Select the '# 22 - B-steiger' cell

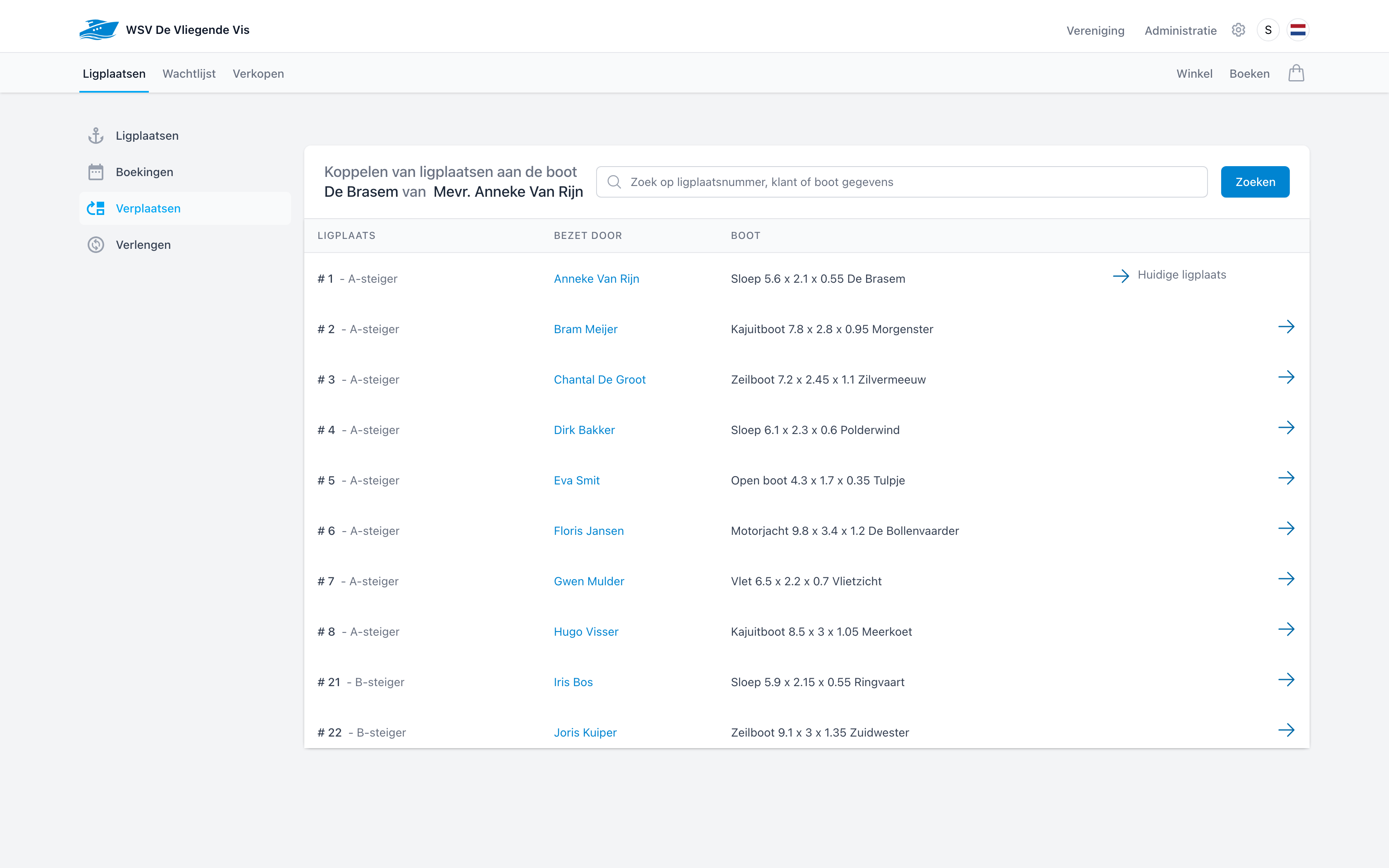[362, 732]
